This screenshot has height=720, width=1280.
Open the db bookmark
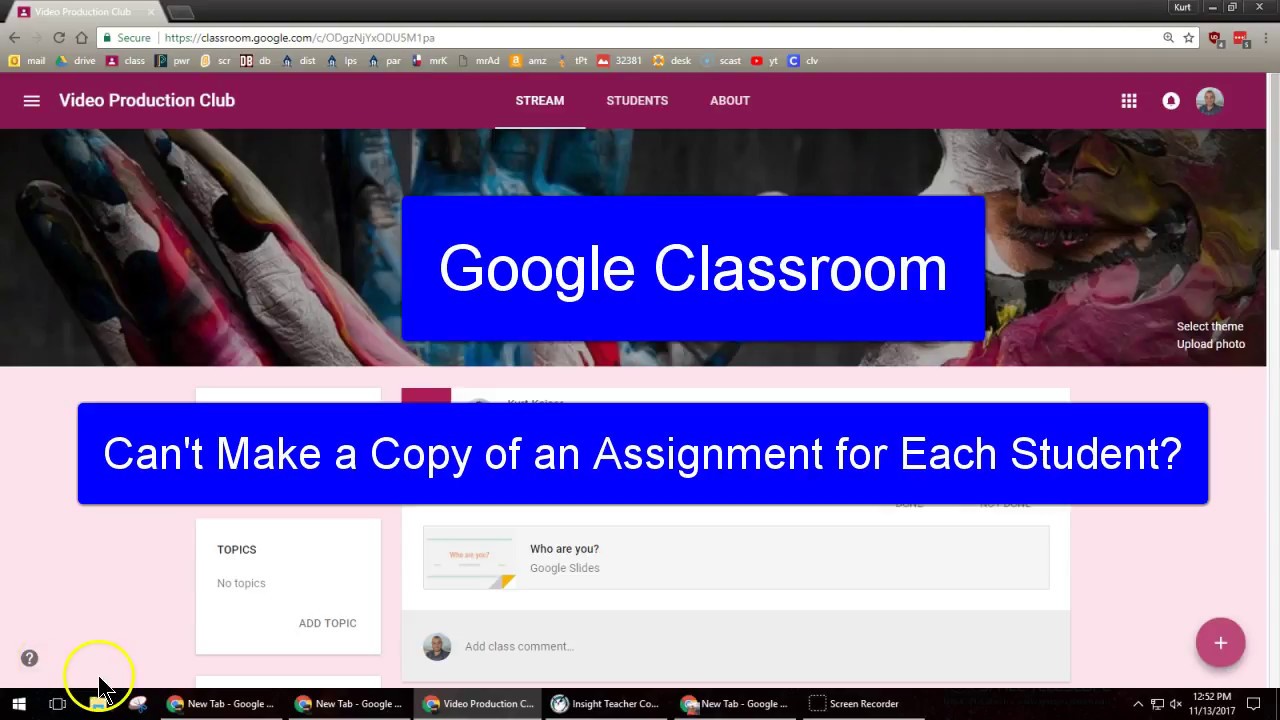pyautogui.click(x=255, y=60)
